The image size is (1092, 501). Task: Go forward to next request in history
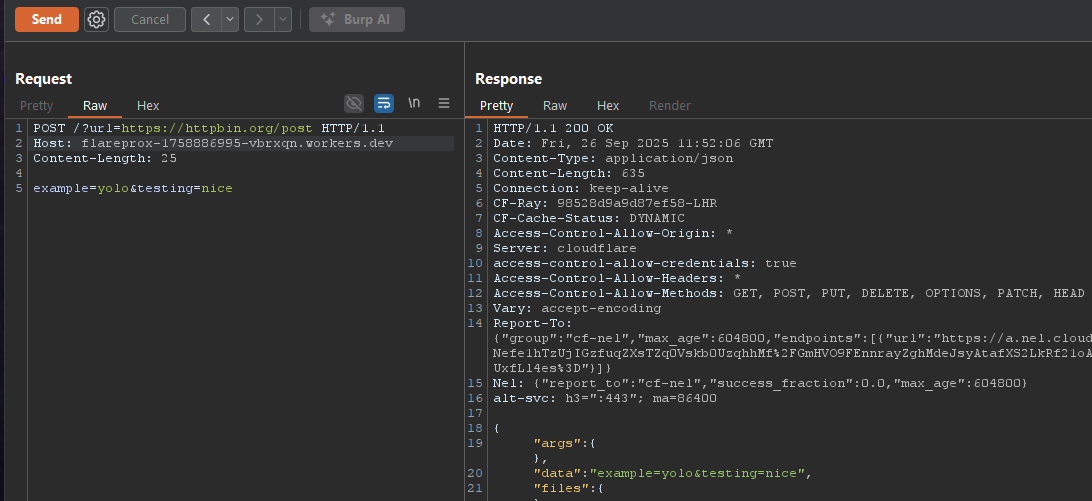[258, 19]
